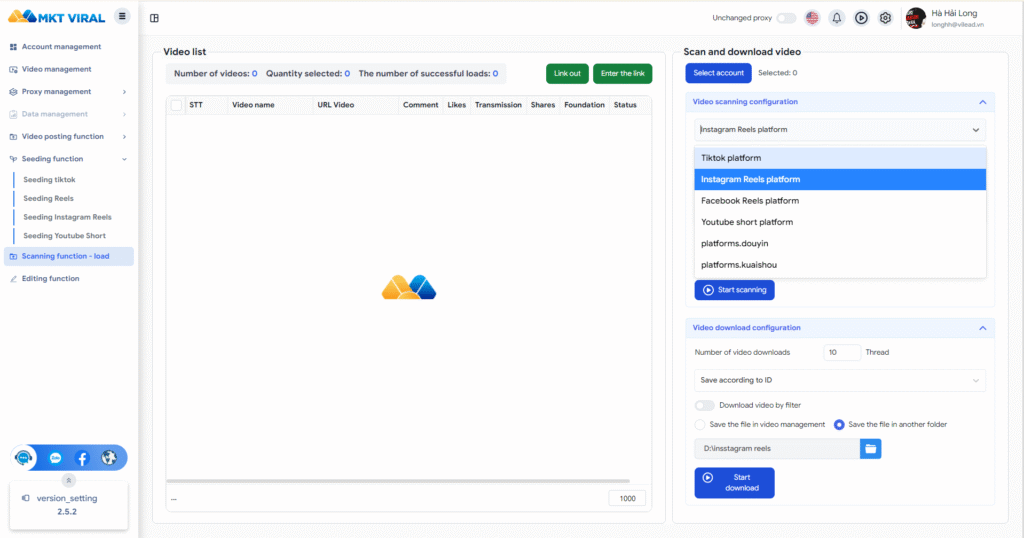The width and height of the screenshot is (1024, 538).
Task: Click Video management sidebar icon
Action: pyautogui.click(x=13, y=69)
